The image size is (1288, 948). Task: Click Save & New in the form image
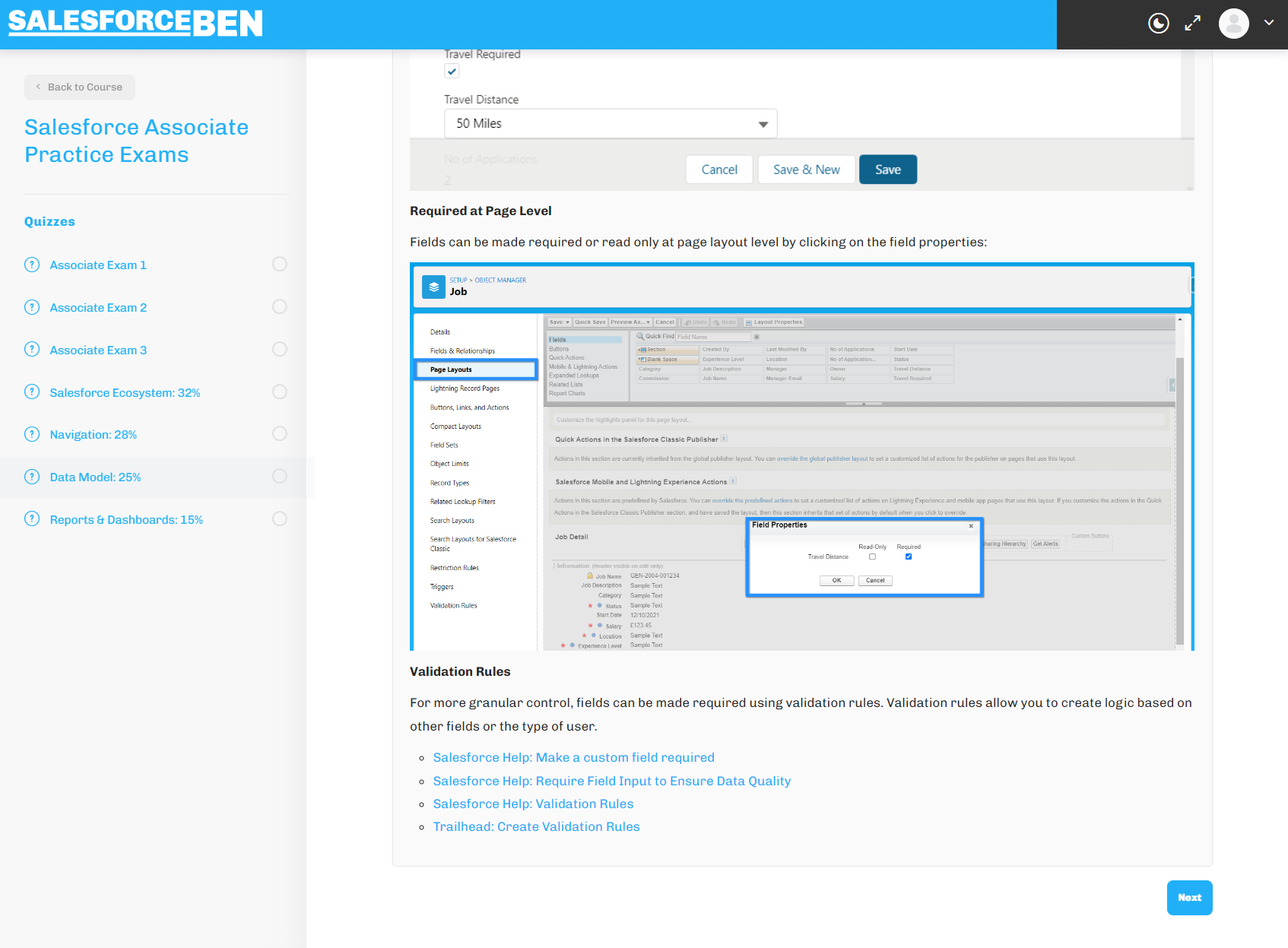[x=807, y=170]
